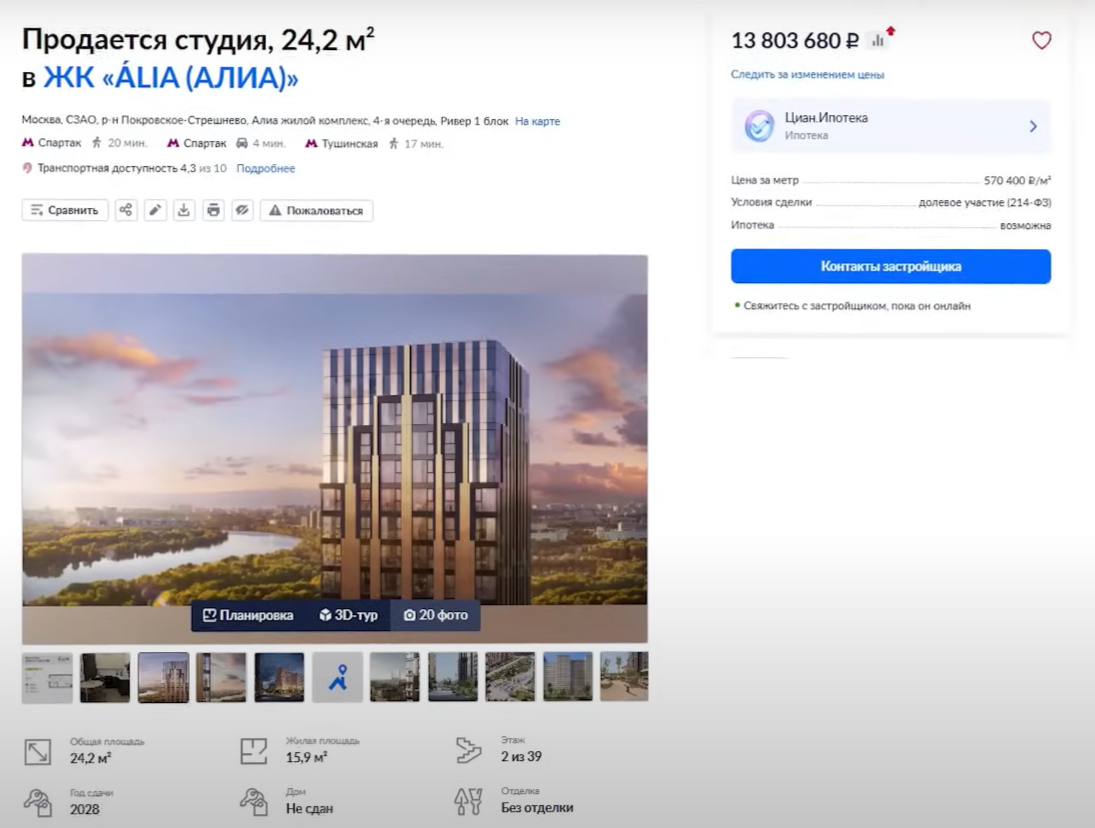Click the print listing icon
The image size is (1095, 828).
point(212,210)
